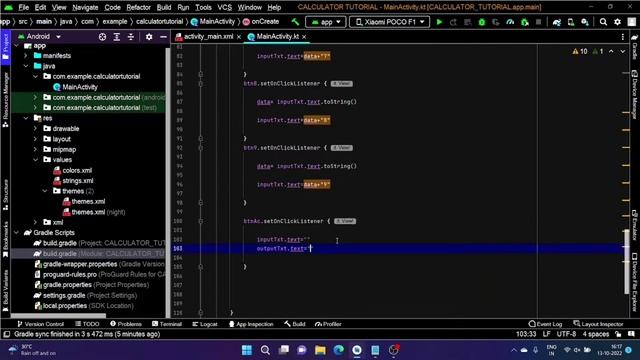Open the Project tool window tab
This screenshot has width=640, height=360.
[5, 46]
